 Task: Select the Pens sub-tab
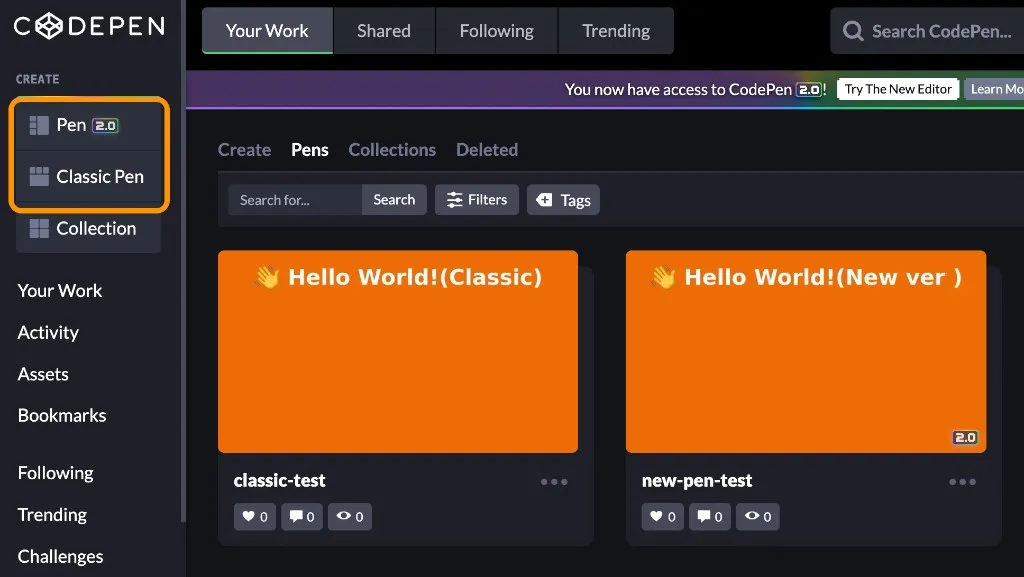click(x=310, y=149)
